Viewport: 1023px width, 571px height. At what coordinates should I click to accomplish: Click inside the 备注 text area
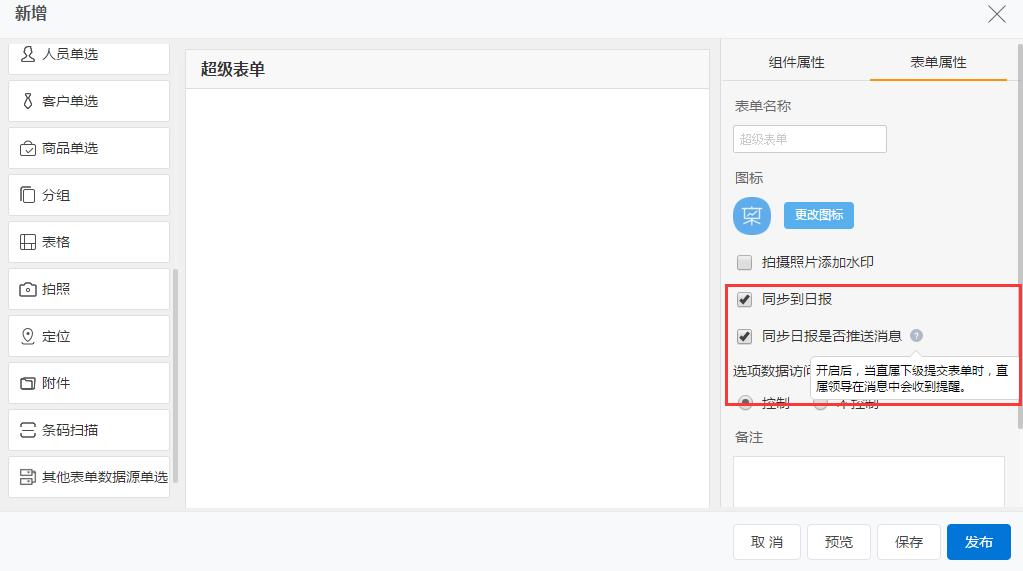click(868, 481)
